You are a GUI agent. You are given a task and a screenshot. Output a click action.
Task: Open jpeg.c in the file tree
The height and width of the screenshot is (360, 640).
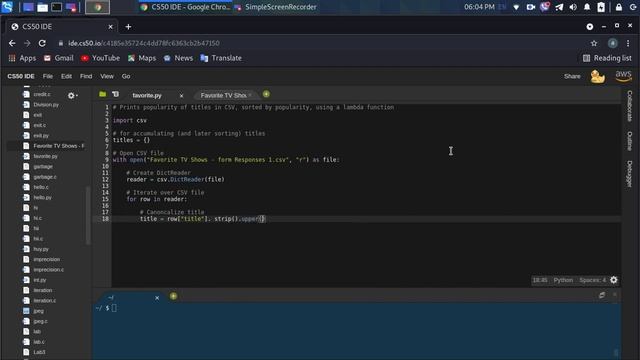click(40, 321)
